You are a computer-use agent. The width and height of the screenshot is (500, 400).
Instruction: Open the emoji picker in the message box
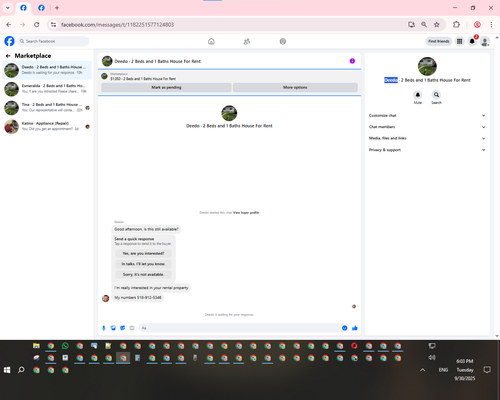click(x=345, y=328)
